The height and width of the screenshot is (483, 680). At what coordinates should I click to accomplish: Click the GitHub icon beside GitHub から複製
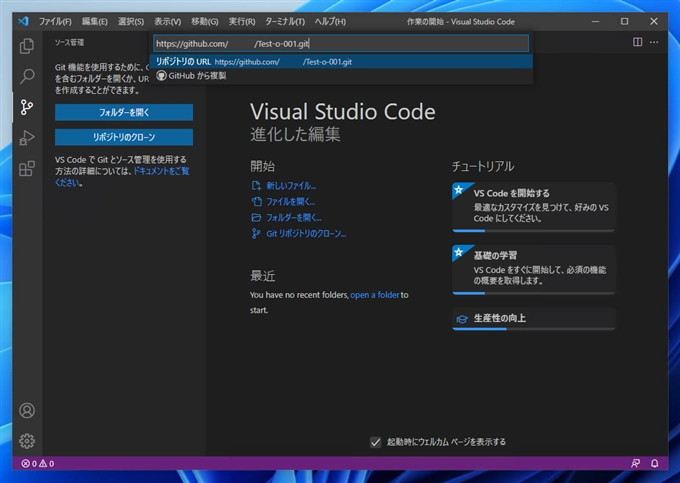(161, 76)
